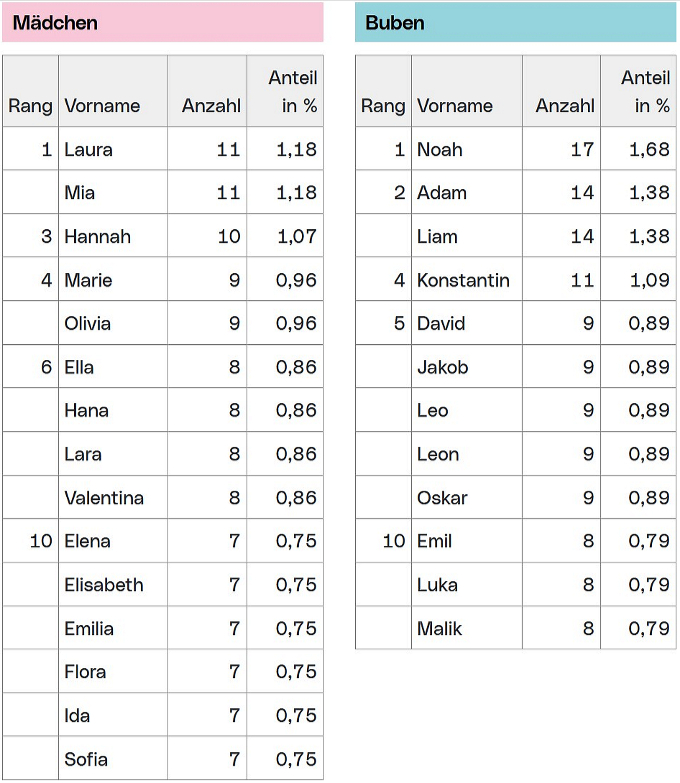Viewport: 680px width, 783px height.
Task: Select the count 17 in Noah's row
Action: click(582, 150)
